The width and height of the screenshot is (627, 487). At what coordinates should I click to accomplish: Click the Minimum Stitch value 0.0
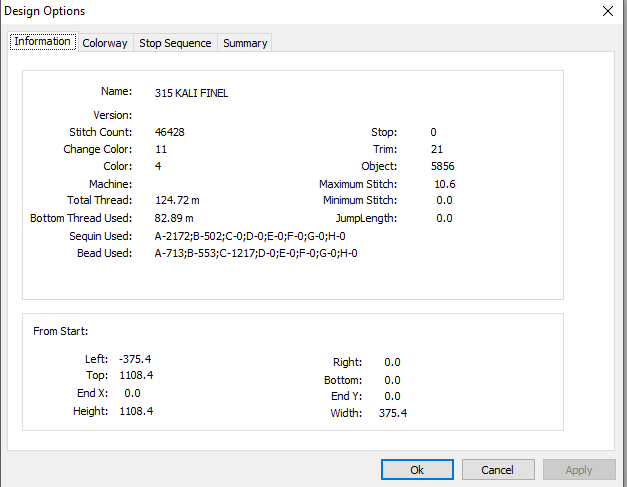(x=444, y=200)
